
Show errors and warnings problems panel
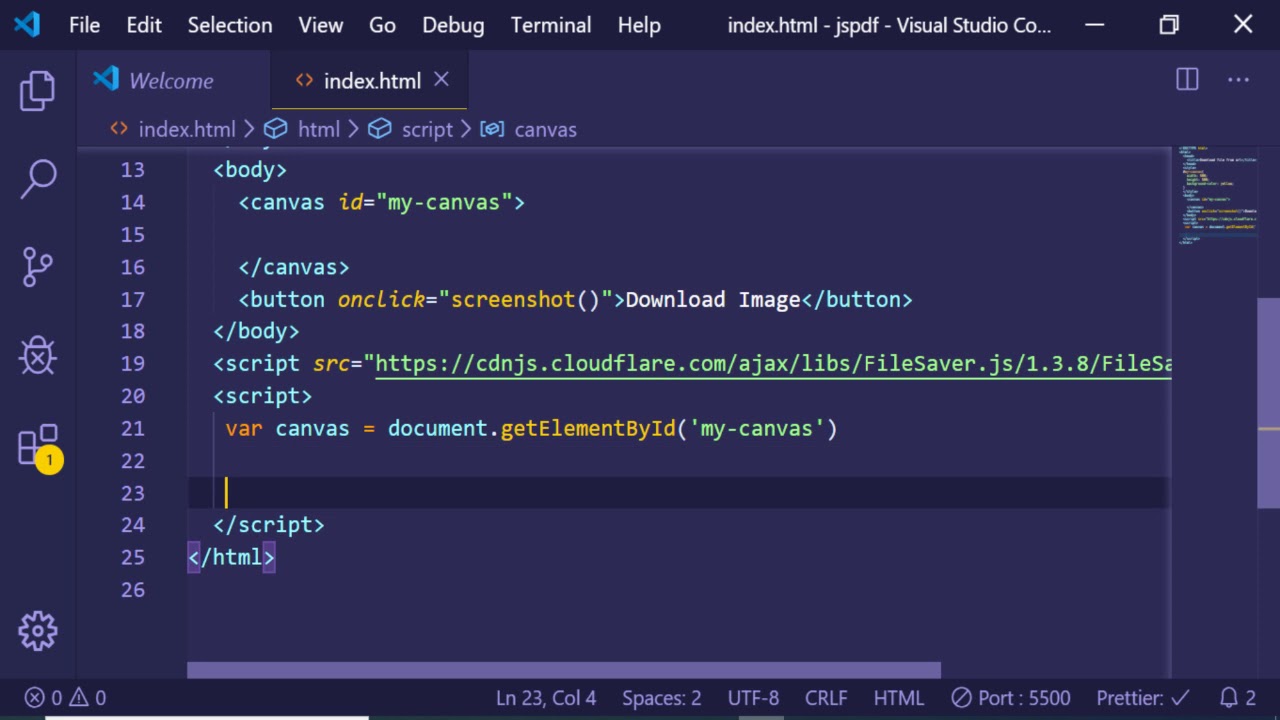pyautogui.click(x=66, y=698)
